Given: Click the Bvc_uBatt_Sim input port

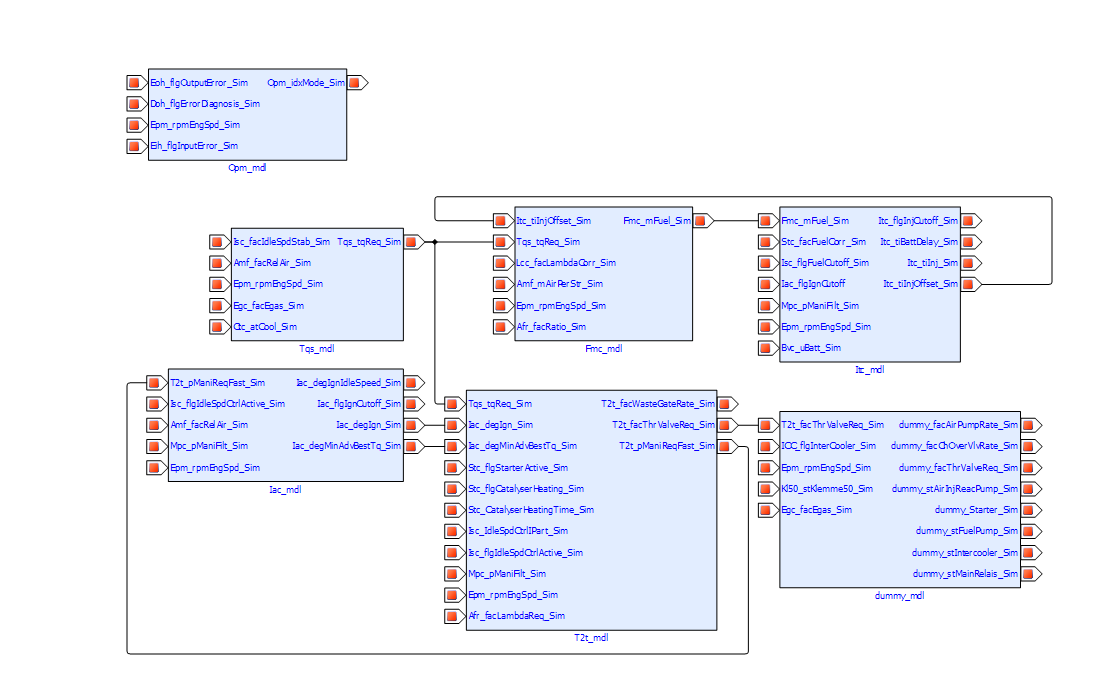Looking at the screenshot, I should click(765, 348).
